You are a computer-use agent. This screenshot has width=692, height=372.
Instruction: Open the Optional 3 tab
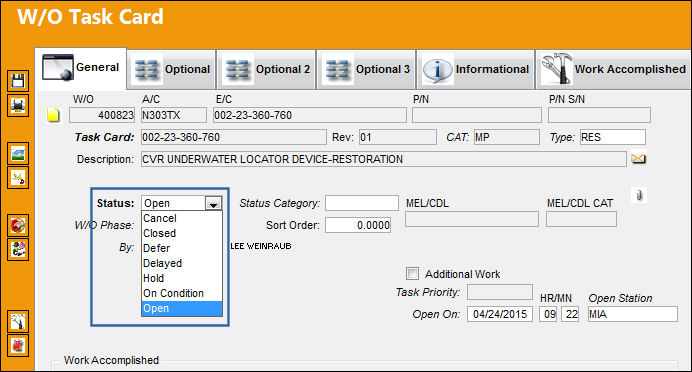pyautogui.click(x=366, y=69)
